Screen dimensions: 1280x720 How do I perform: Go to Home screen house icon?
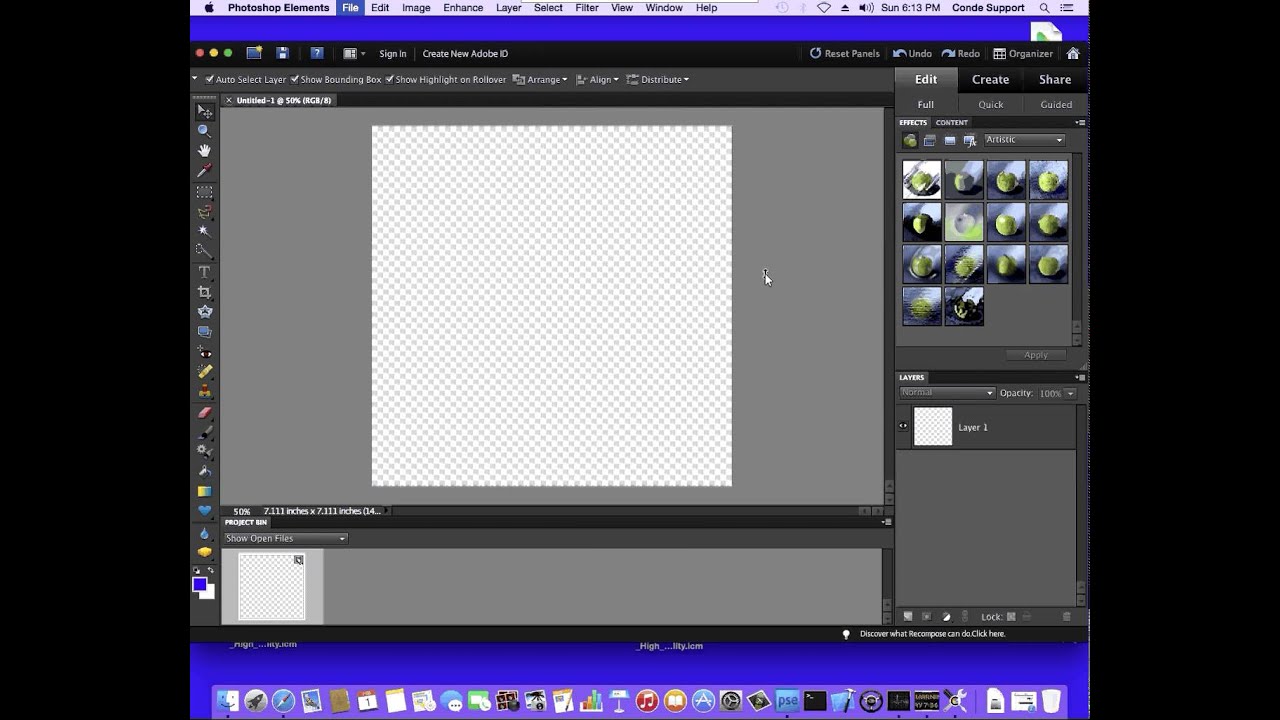click(x=1073, y=53)
